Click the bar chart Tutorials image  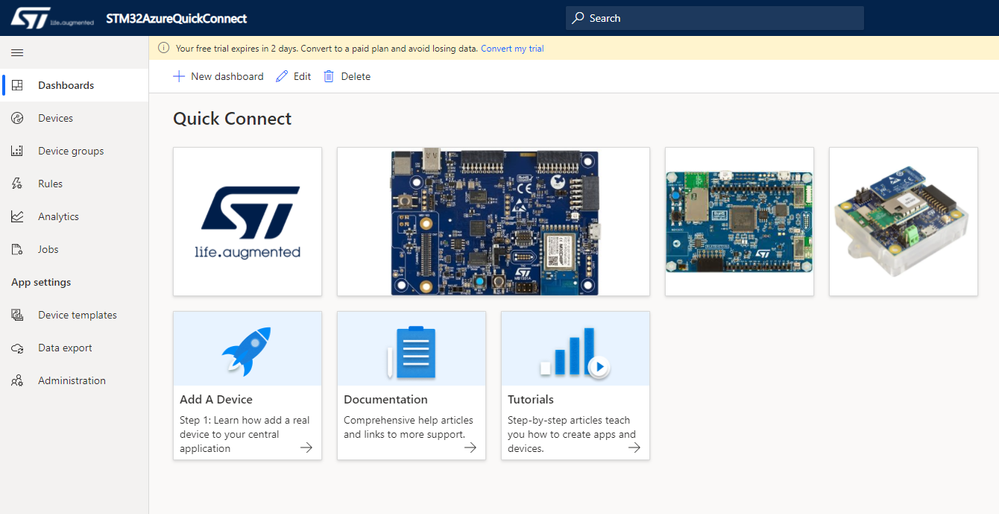[575, 353]
